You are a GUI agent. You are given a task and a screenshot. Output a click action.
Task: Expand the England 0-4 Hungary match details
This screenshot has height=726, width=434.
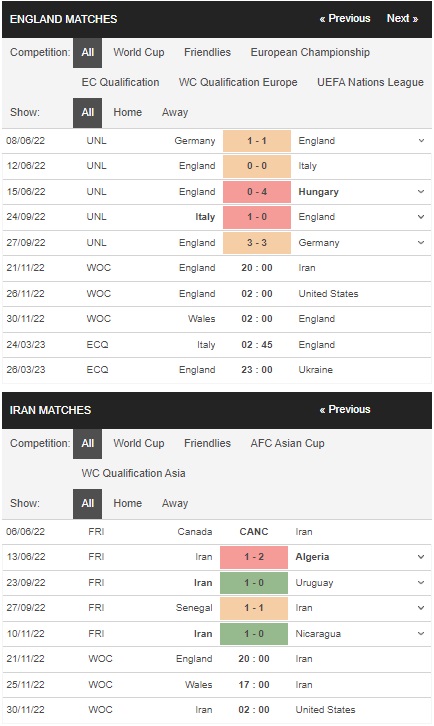[421, 192]
